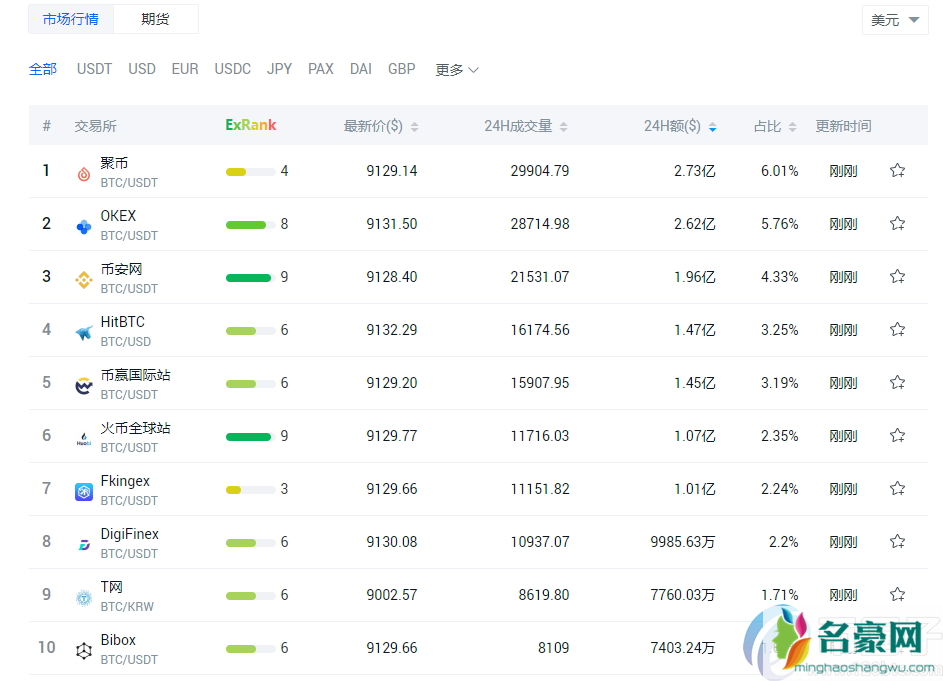The image size is (943, 681).
Task: Click the 交易所 column header
Action: click(x=96, y=126)
